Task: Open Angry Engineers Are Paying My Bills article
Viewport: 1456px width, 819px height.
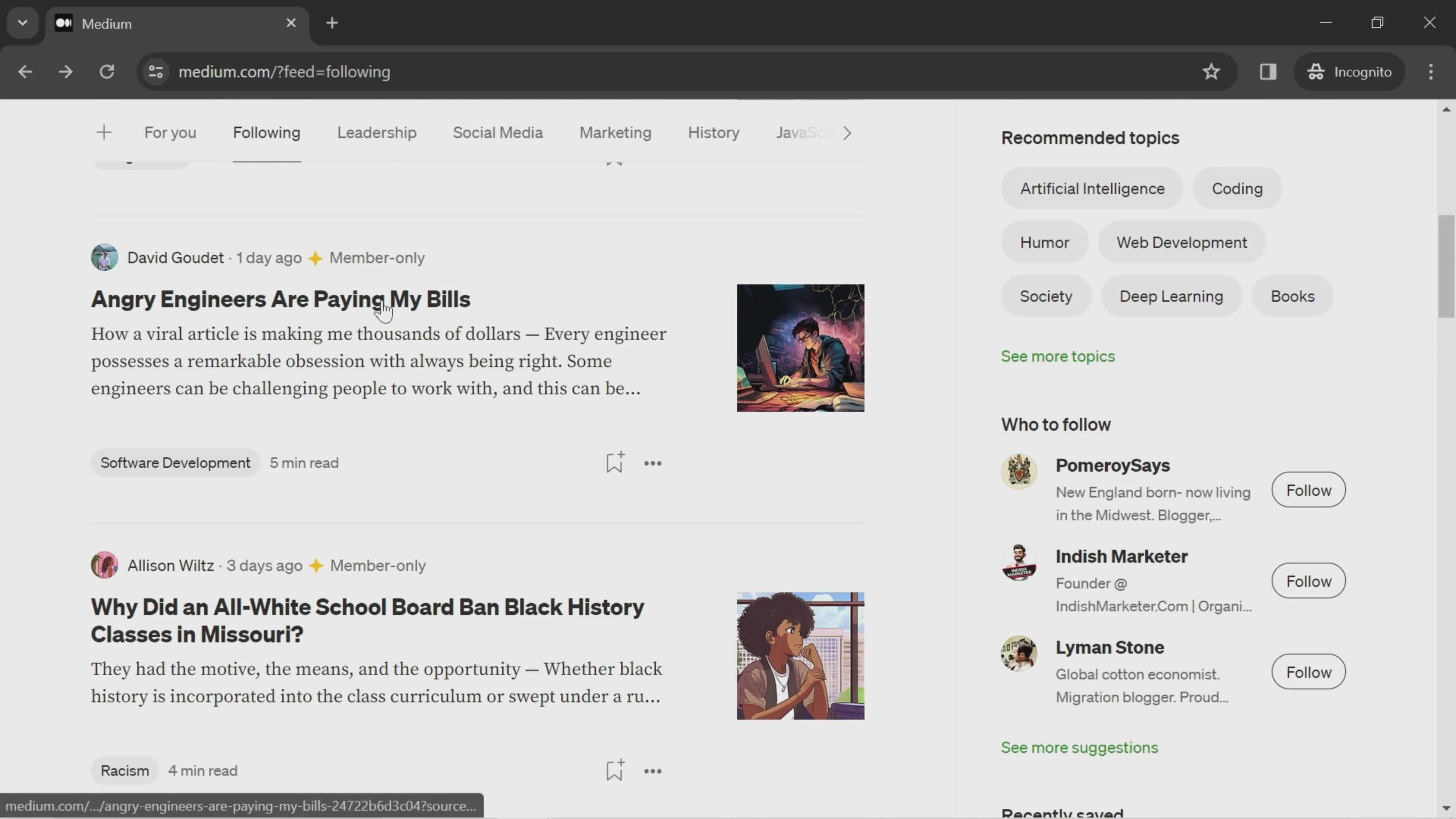Action: (280, 299)
